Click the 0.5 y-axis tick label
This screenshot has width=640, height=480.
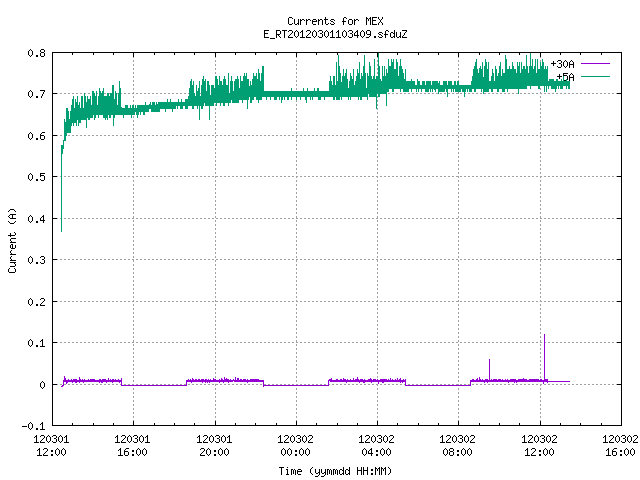(x=36, y=177)
